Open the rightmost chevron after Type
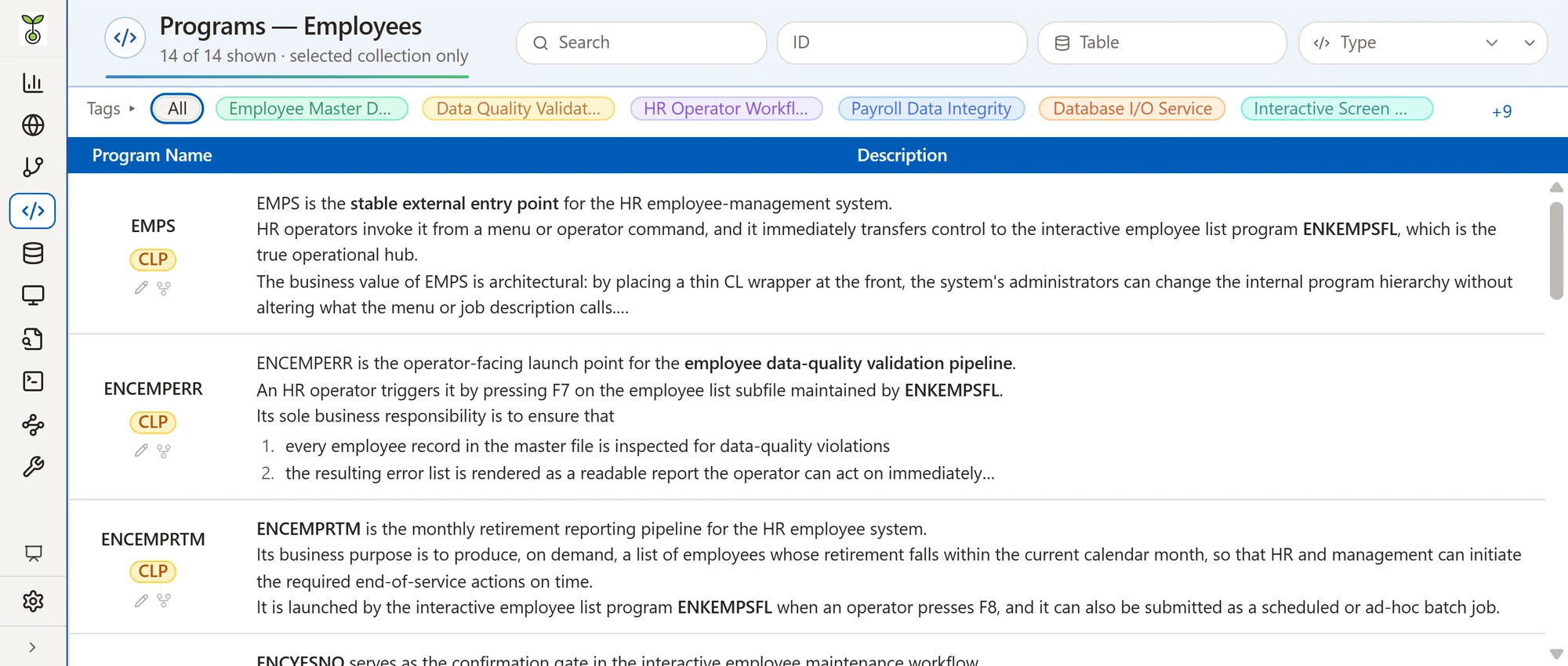The image size is (1568, 666). [1530, 42]
